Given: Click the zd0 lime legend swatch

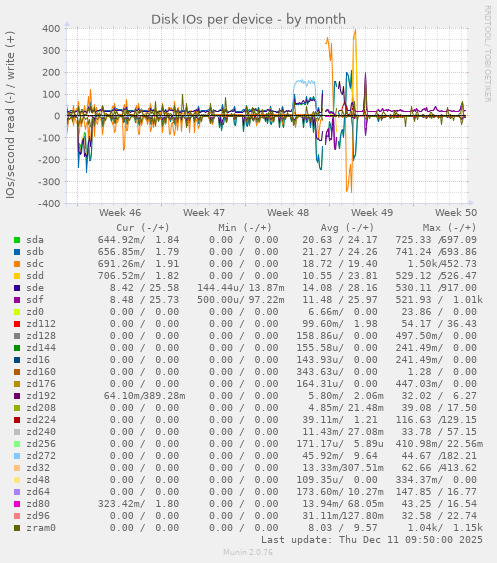Looking at the screenshot, I should click(17, 312).
